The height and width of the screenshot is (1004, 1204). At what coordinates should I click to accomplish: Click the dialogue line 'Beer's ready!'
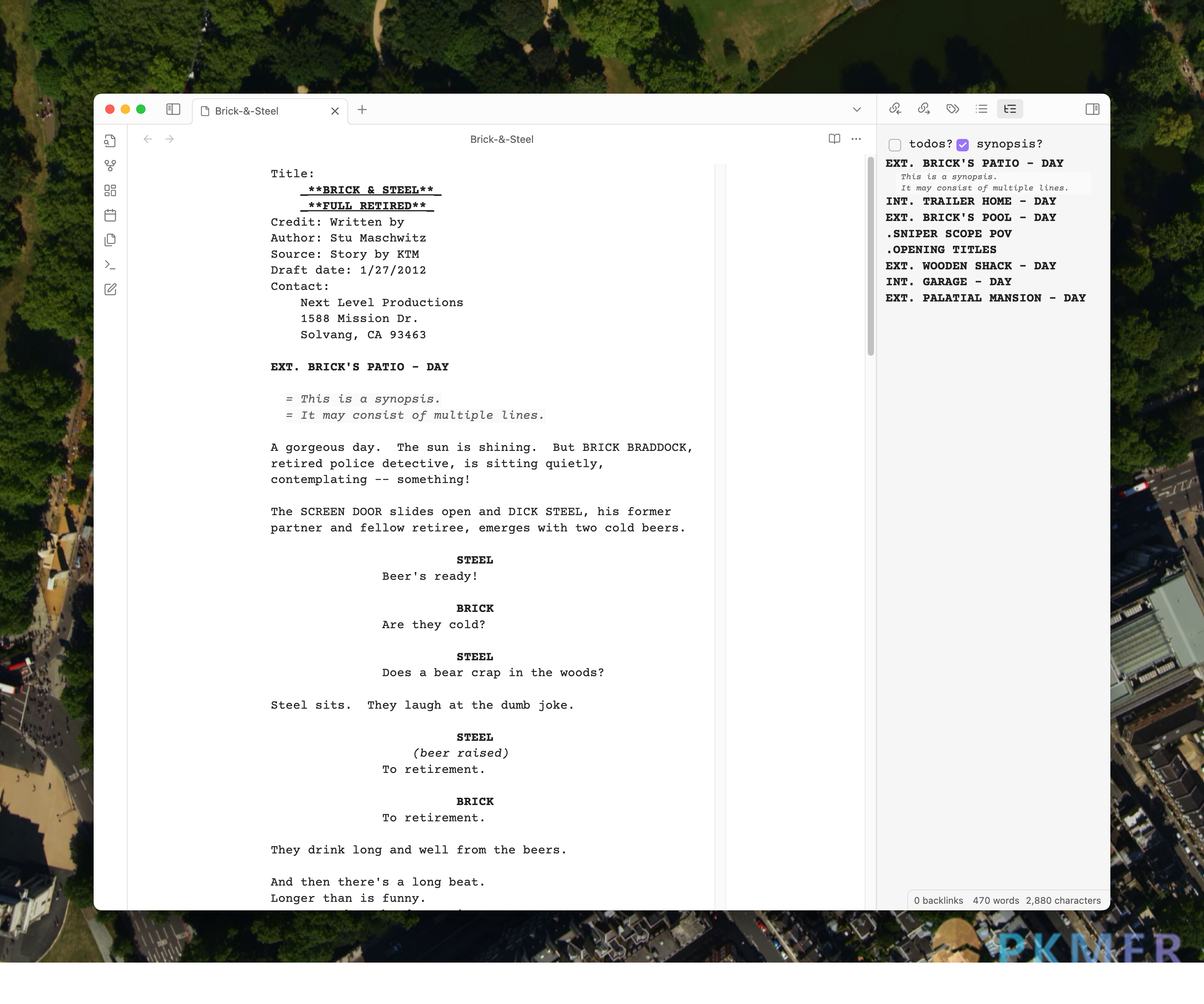click(x=430, y=576)
